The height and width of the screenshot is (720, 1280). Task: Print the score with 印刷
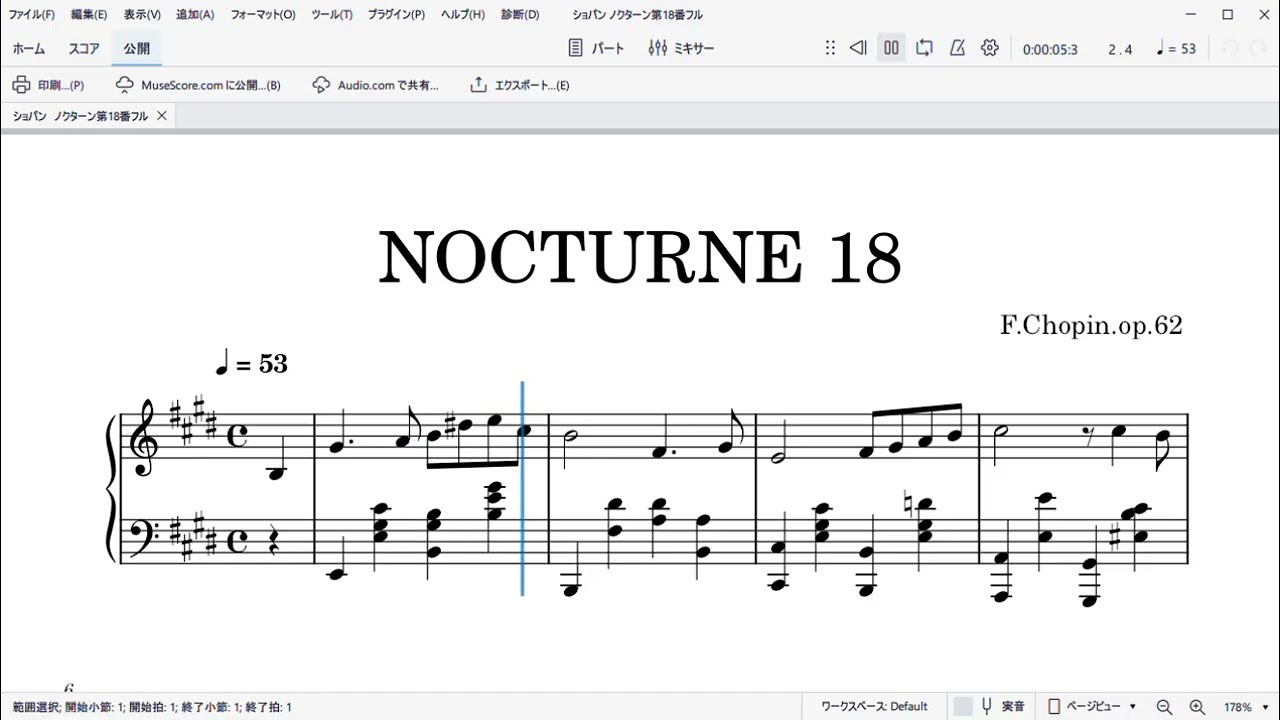48,85
